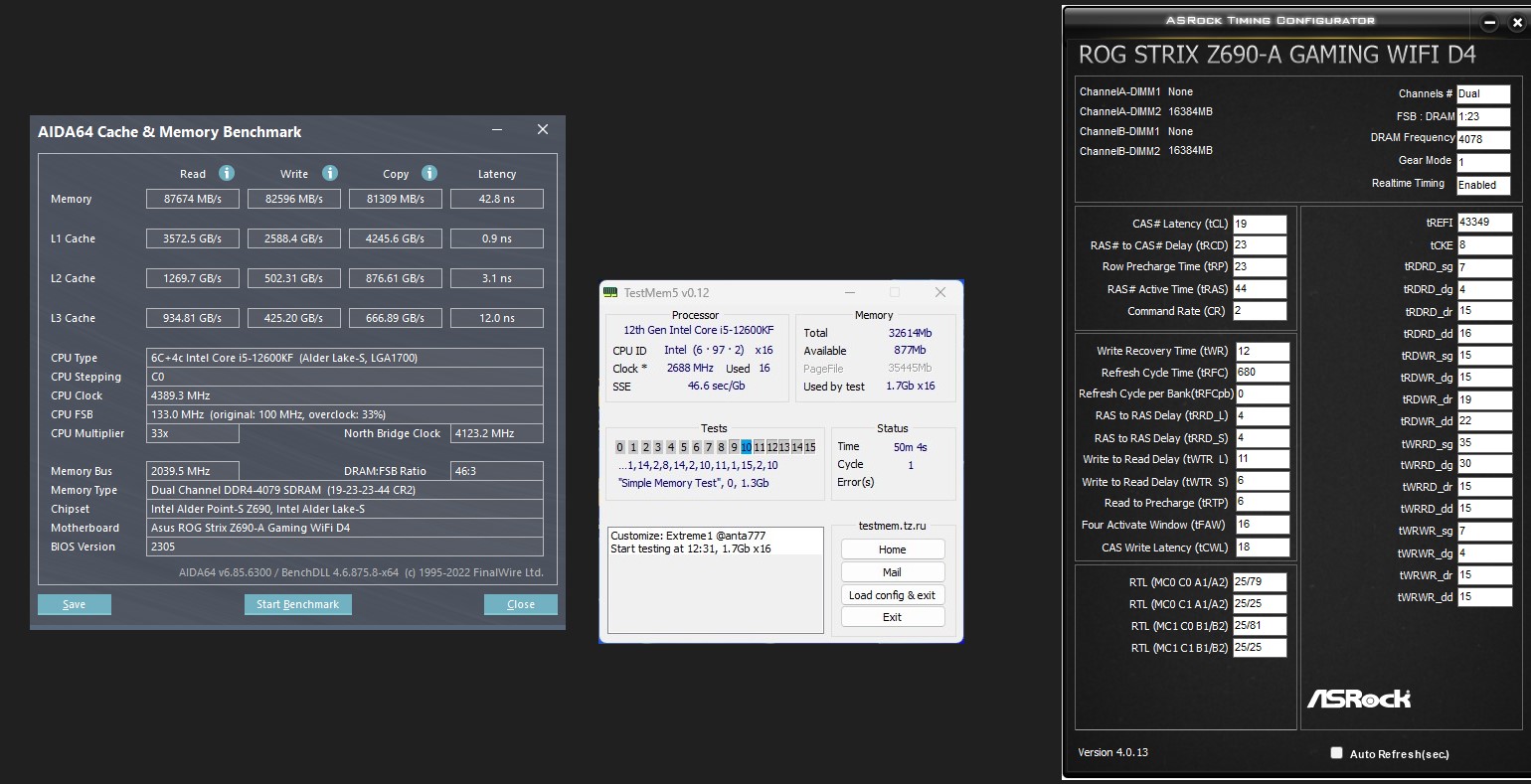
Task: Click the Channels # field showing Dual
Action: click(1483, 94)
